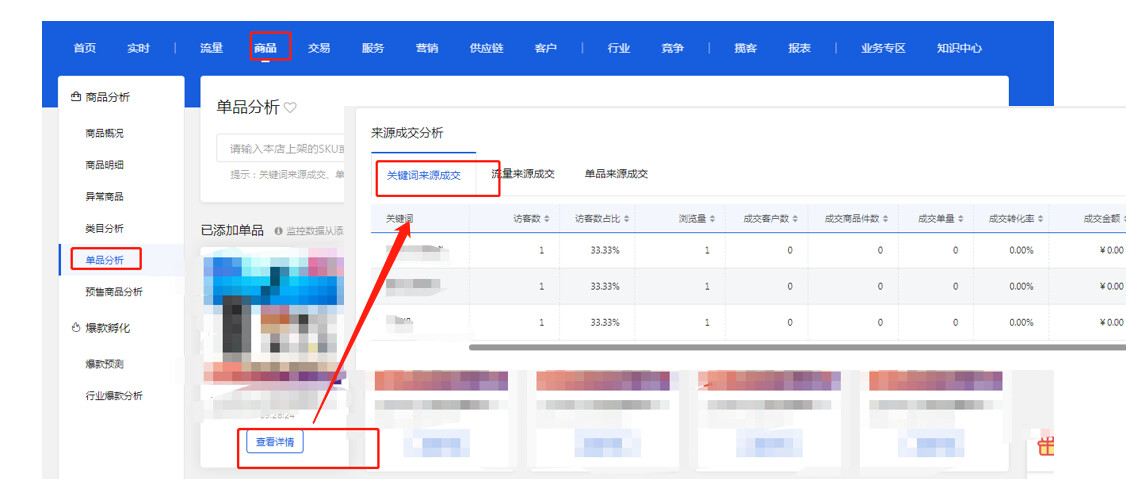
Task: Open the 商品 top navigation menu
Action: click(265, 48)
